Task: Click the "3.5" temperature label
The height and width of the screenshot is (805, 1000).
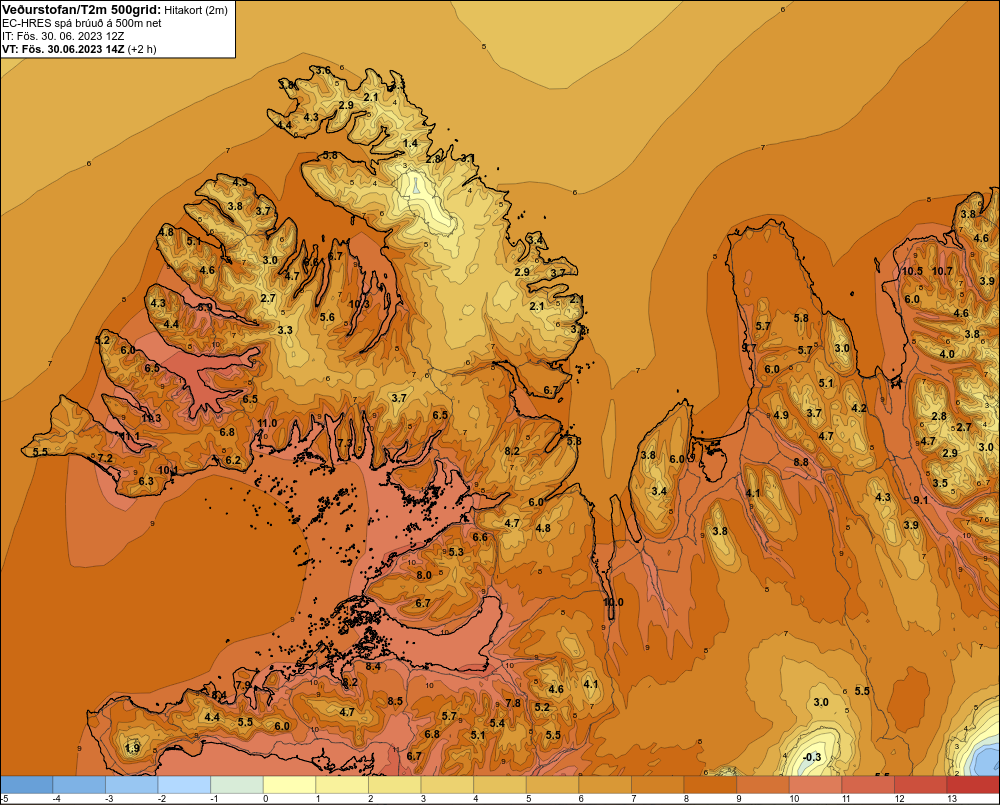Action: pyautogui.click(x=940, y=483)
